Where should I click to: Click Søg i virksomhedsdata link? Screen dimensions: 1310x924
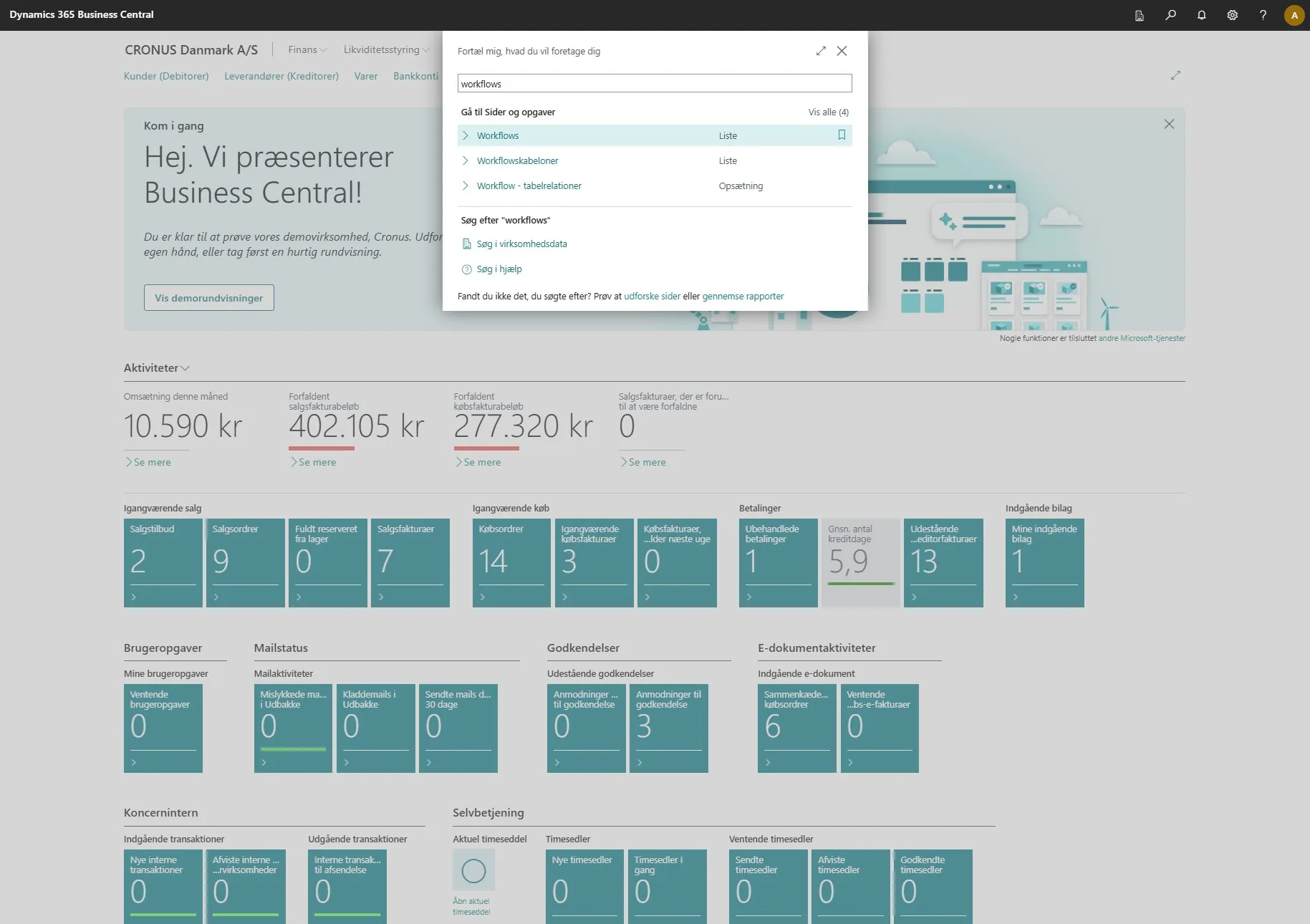[521, 244]
